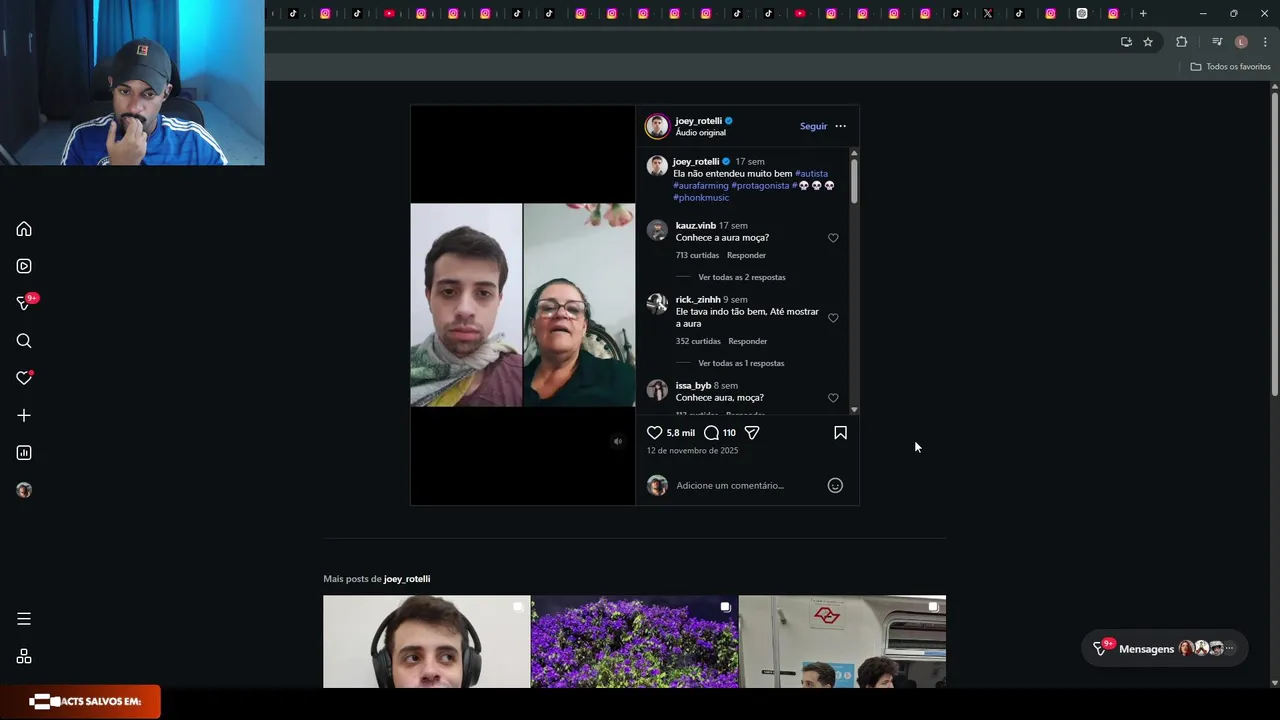This screenshot has width=1280, height=720.
Task: Like issa_byb's comment
Action: click(x=833, y=398)
